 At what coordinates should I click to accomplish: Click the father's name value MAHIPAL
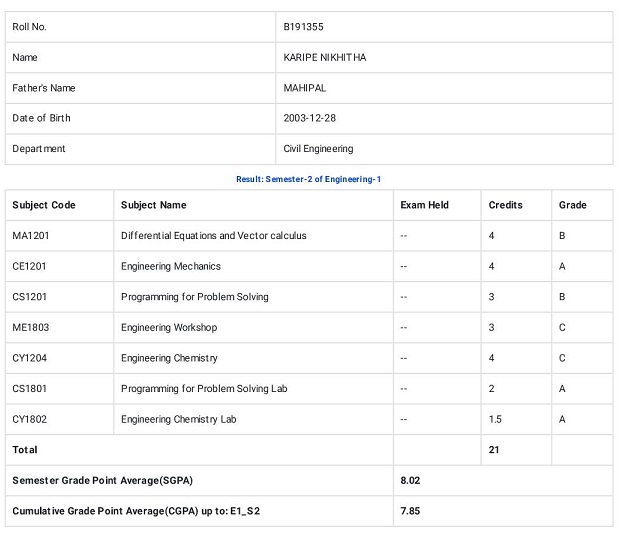coord(305,88)
